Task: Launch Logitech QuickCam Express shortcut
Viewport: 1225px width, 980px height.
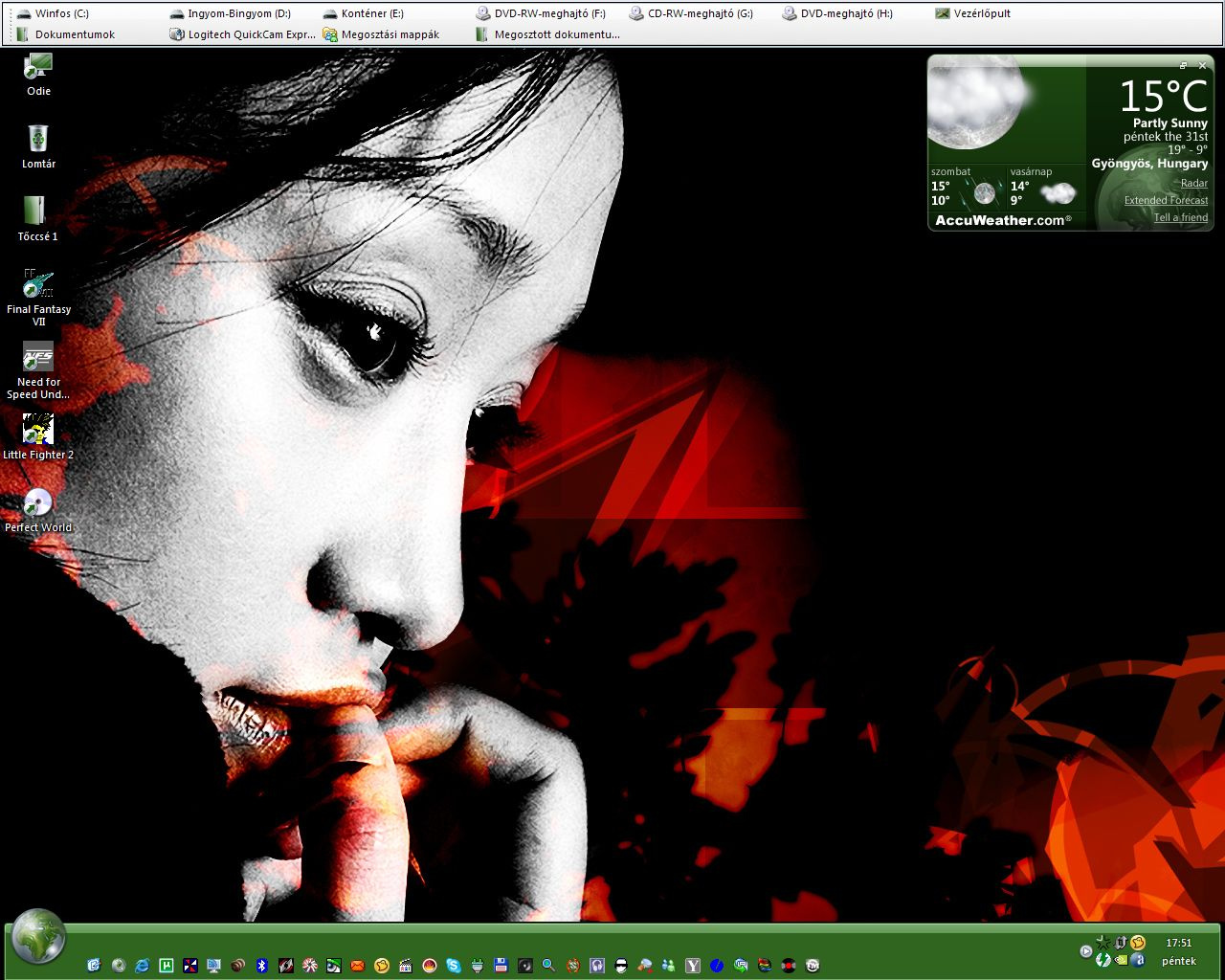Action: click(x=242, y=34)
